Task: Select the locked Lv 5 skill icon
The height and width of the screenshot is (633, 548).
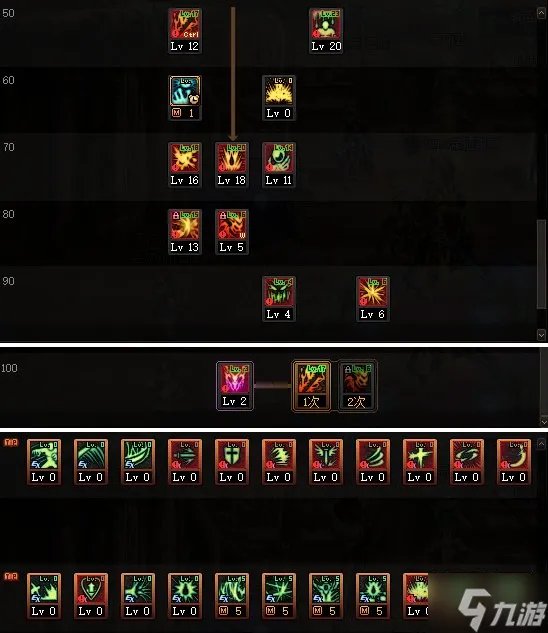Action: click(232, 232)
